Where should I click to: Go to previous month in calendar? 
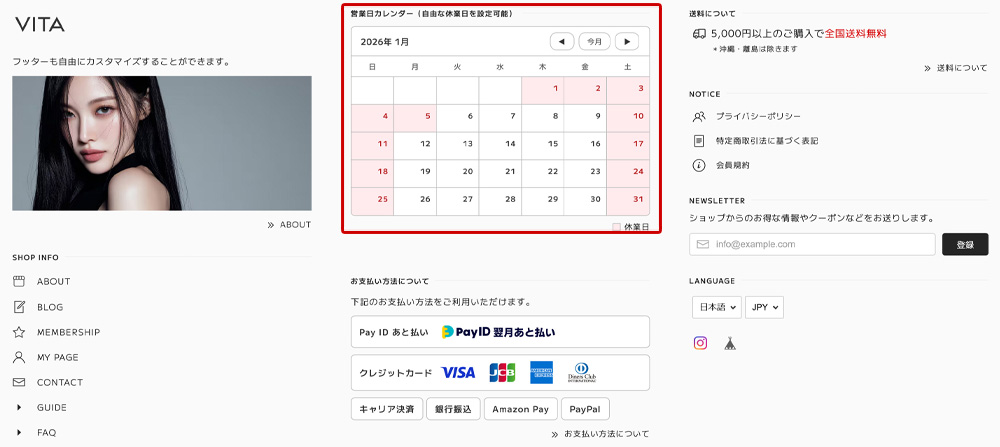point(562,42)
